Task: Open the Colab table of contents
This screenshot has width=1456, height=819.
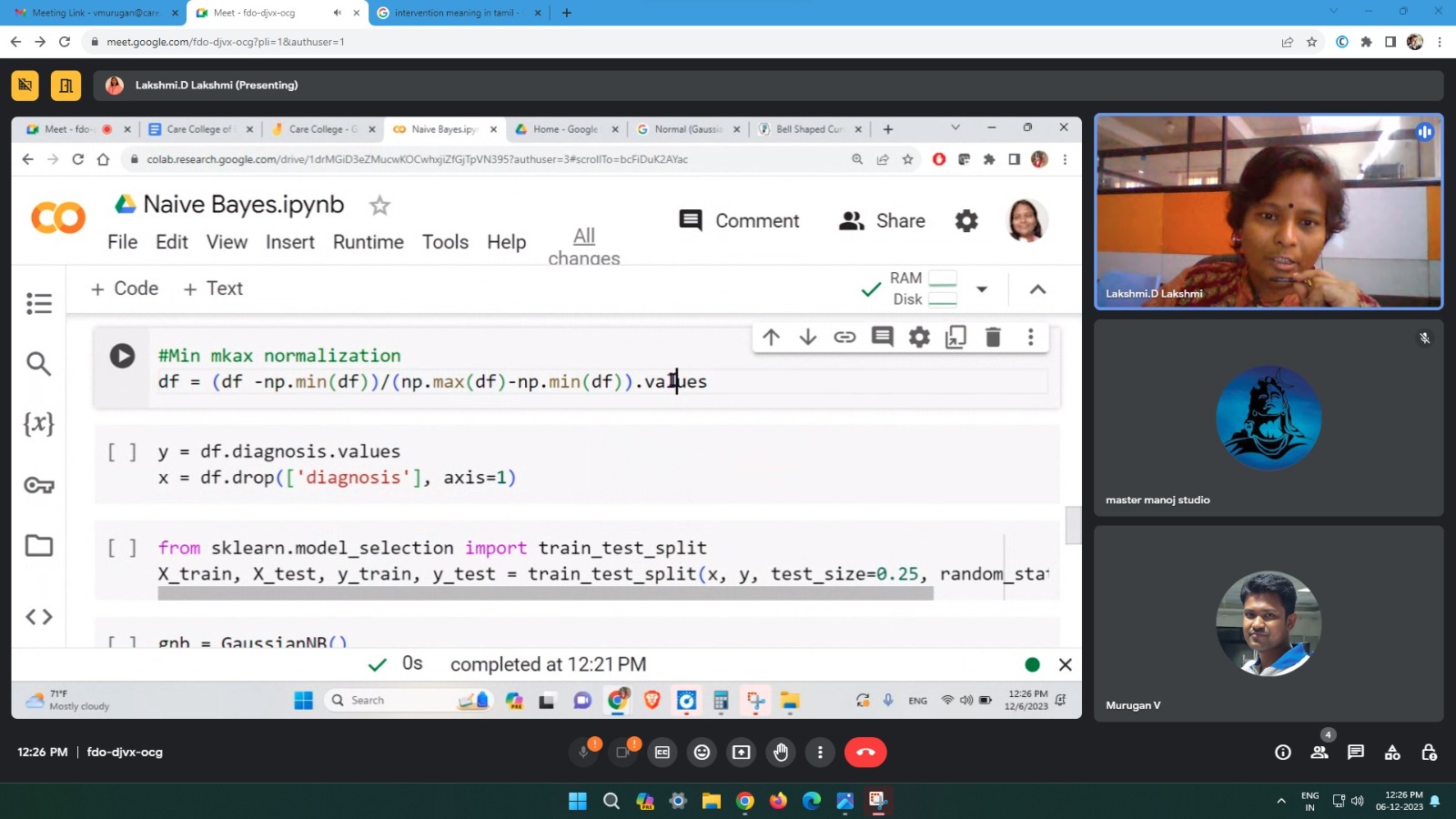Action: coord(39,303)
